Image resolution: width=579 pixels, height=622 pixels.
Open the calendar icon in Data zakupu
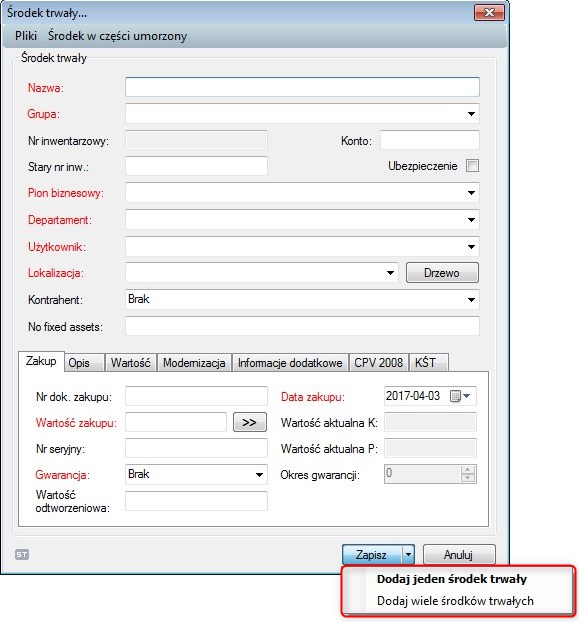pyautogui.click(x=455, y=396)
